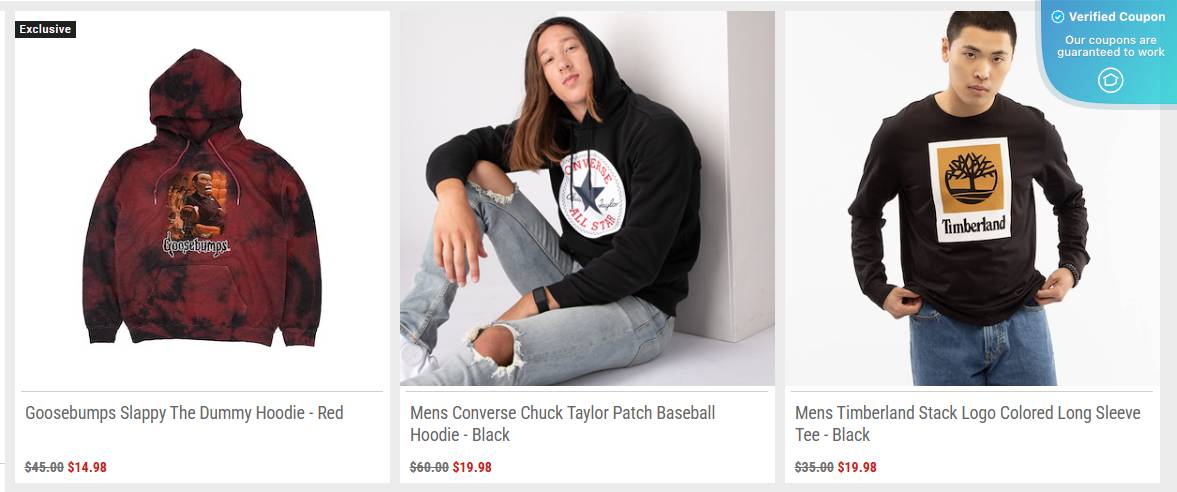Click the Timberland tee $19.98 sale price
The image size is (1177, 492).
857,467
